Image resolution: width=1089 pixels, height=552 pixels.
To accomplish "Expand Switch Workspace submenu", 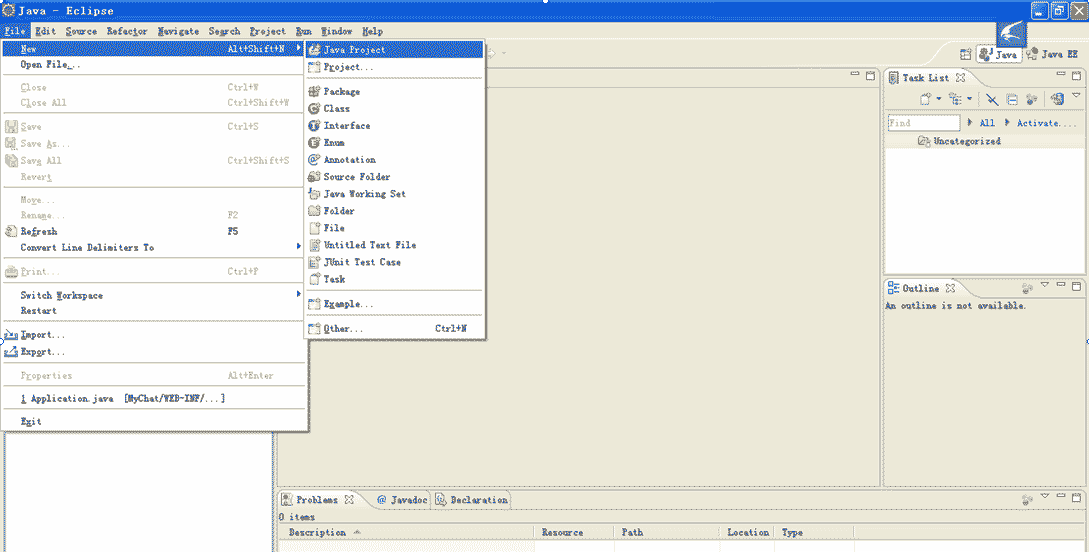I will point(154,296).
